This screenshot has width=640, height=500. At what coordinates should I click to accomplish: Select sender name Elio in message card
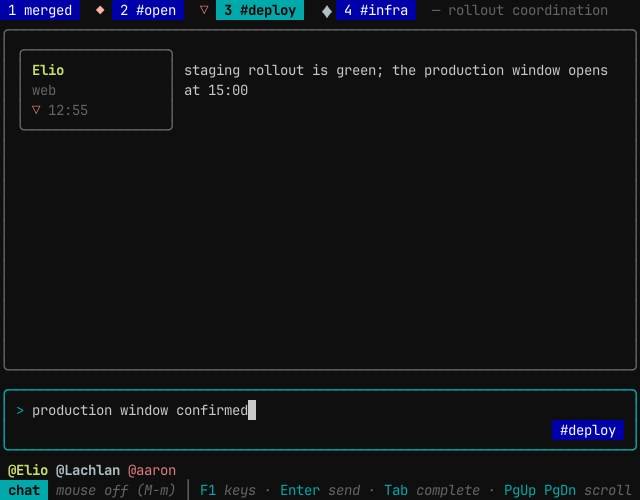[x=48, y=70]
